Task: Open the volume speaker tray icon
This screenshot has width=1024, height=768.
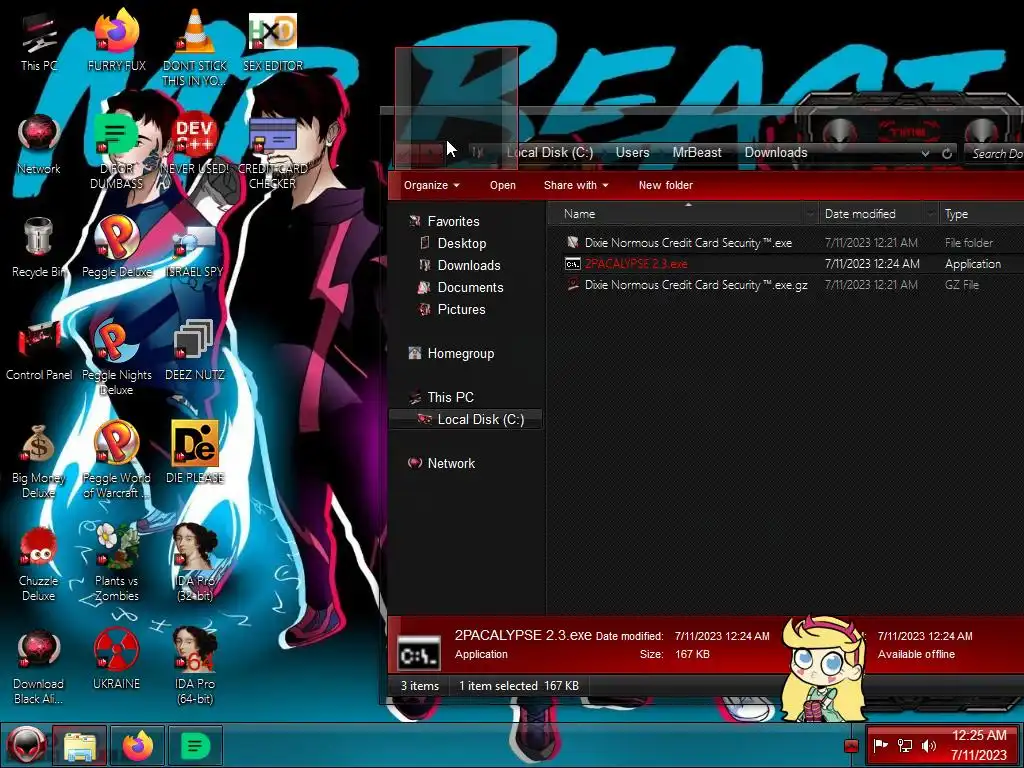Action: [x=928, y=745]
